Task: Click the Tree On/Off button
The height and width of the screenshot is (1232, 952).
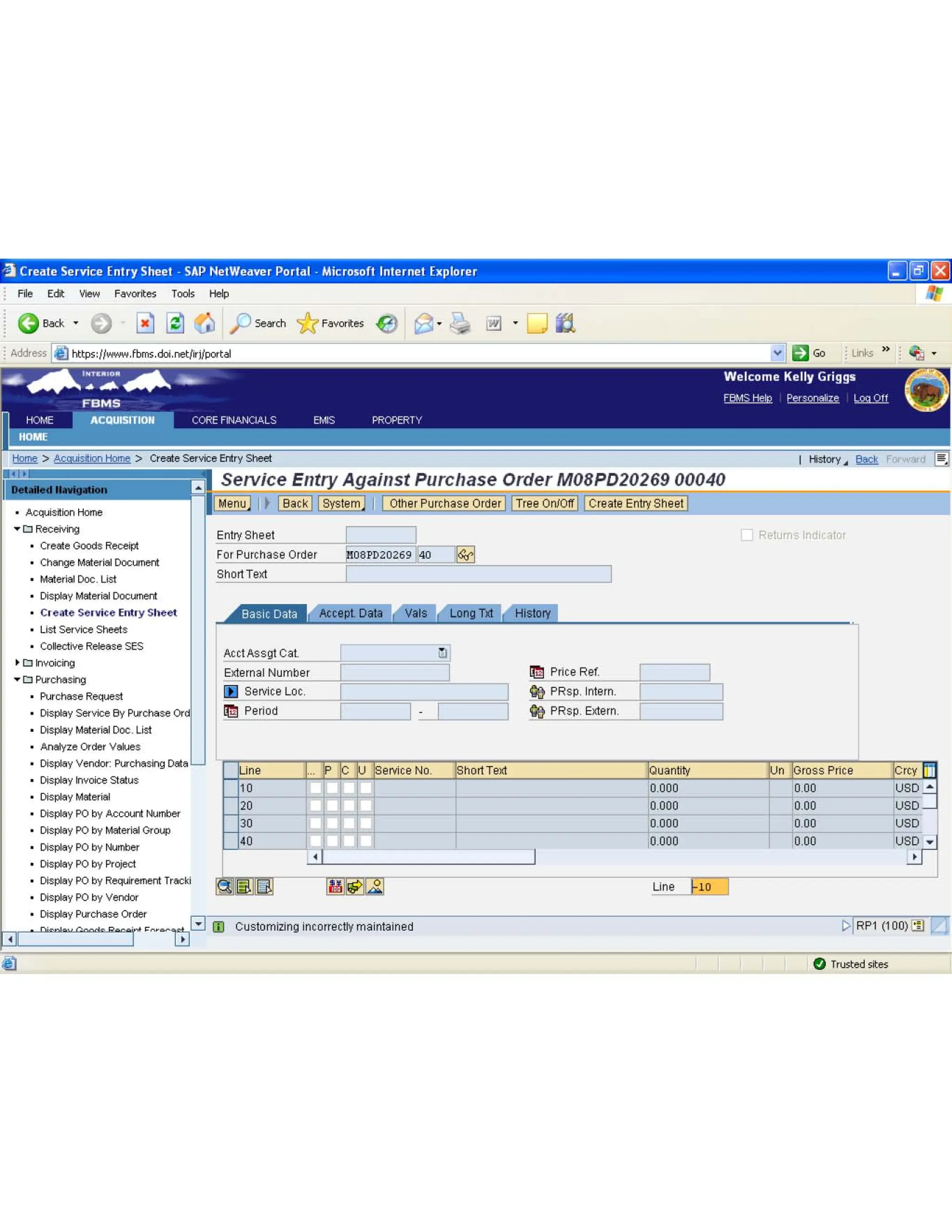Action: 545,503
